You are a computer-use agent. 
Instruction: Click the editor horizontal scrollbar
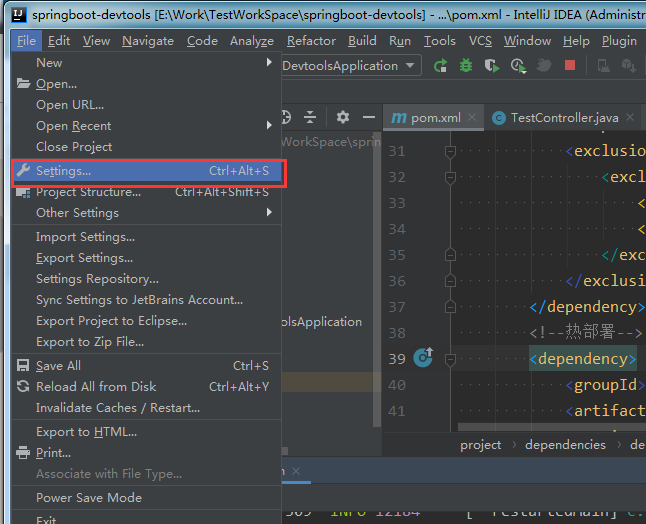pyautogui.click(x=552, y=427)
